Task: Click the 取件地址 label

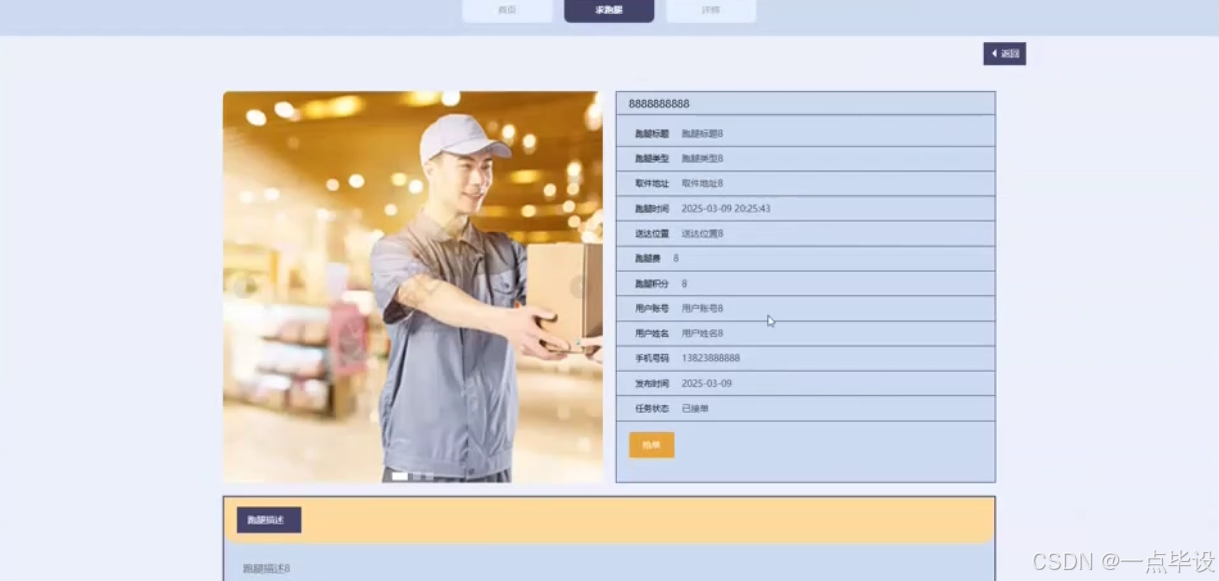Action: coord(652,184)
